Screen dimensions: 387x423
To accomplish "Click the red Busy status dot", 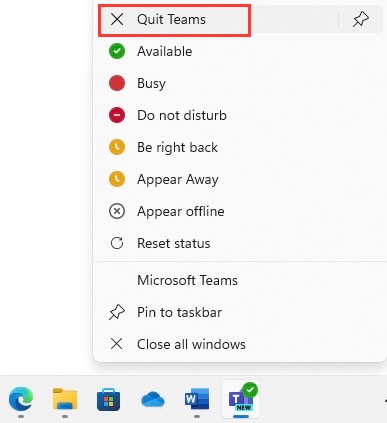I will [117, 83].
